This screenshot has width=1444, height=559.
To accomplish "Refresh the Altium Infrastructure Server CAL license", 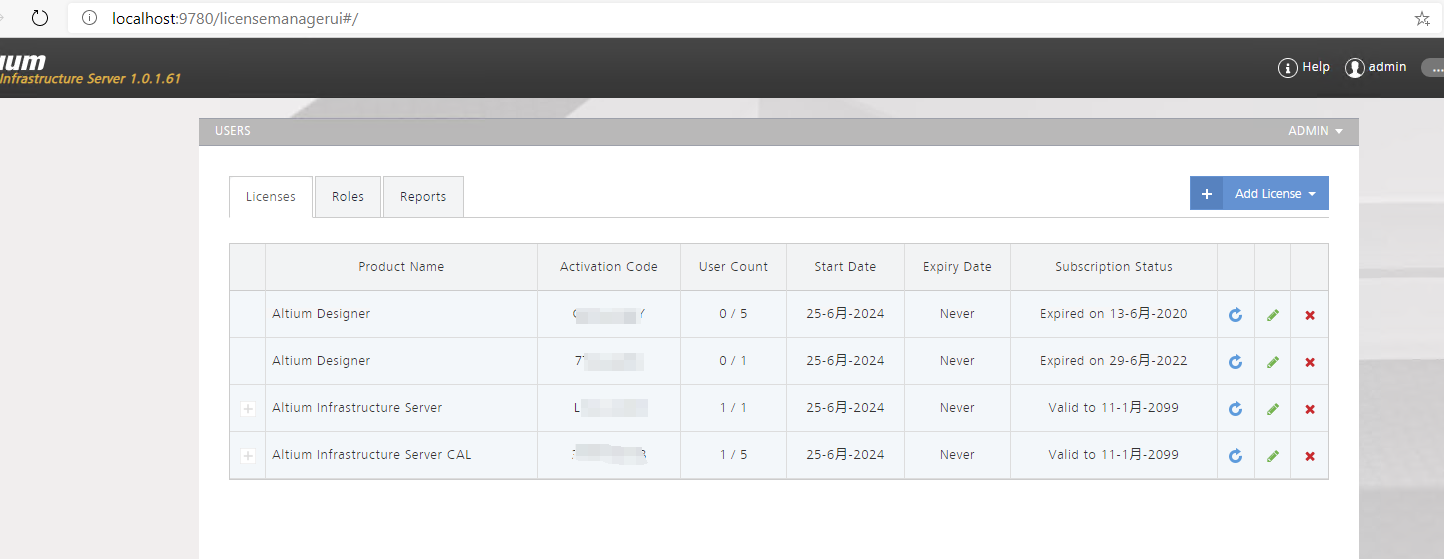I will (x=1235, y=456).
